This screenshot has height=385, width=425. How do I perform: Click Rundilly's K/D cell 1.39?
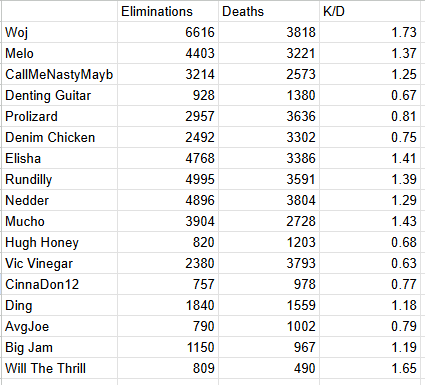coord(370,179)
